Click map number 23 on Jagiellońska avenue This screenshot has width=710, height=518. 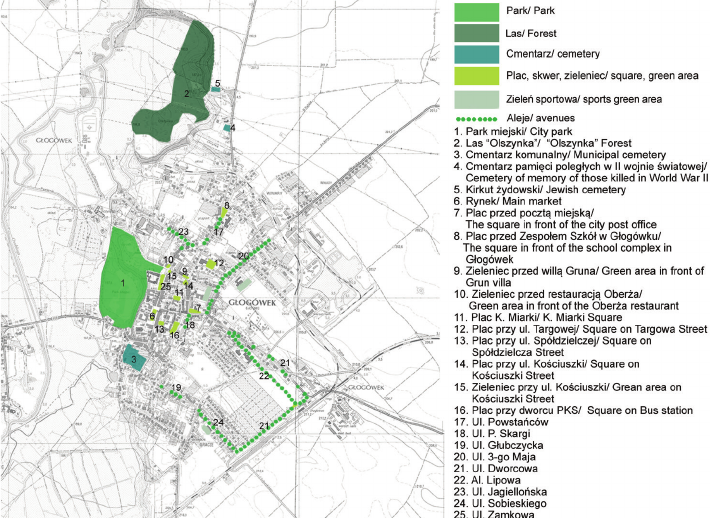coord(183,232)
